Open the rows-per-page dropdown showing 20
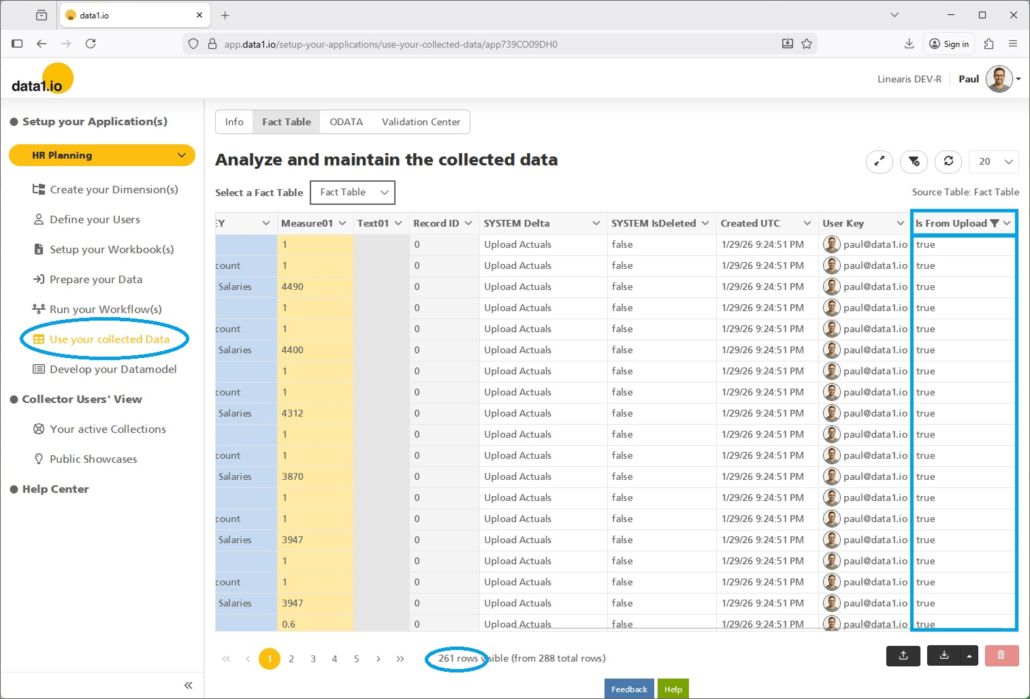This screenshot has width=1030, height=699. [x=993, y=161]
